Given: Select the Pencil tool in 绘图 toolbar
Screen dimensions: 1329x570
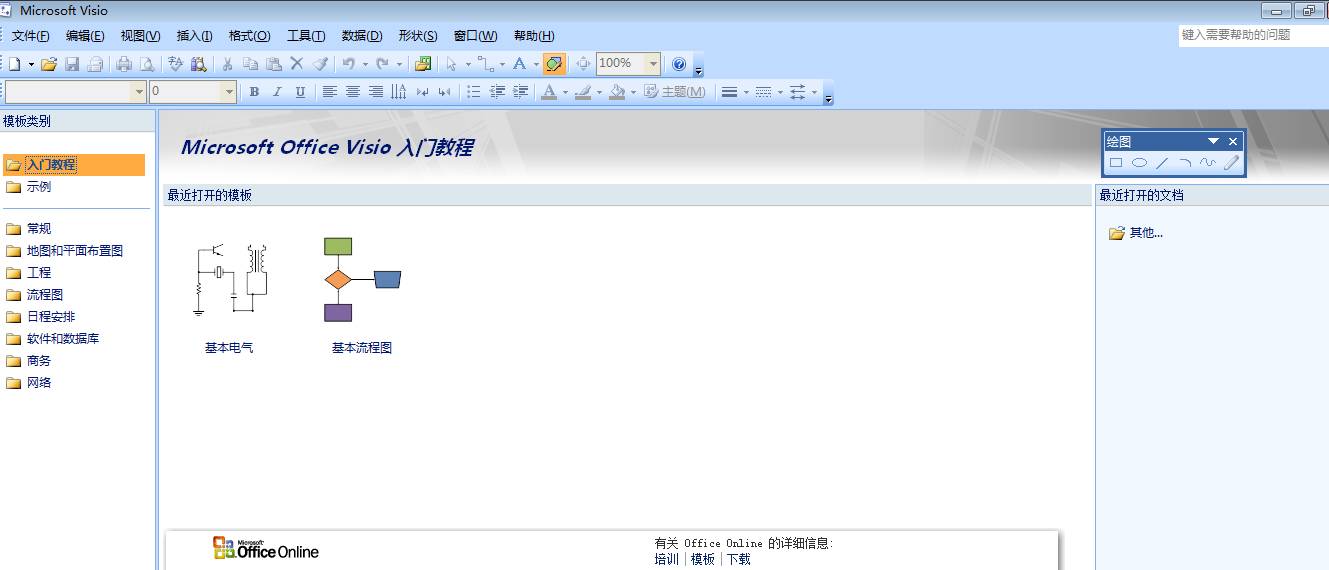Looking at the screenshot, I should tap(1231, 163).
